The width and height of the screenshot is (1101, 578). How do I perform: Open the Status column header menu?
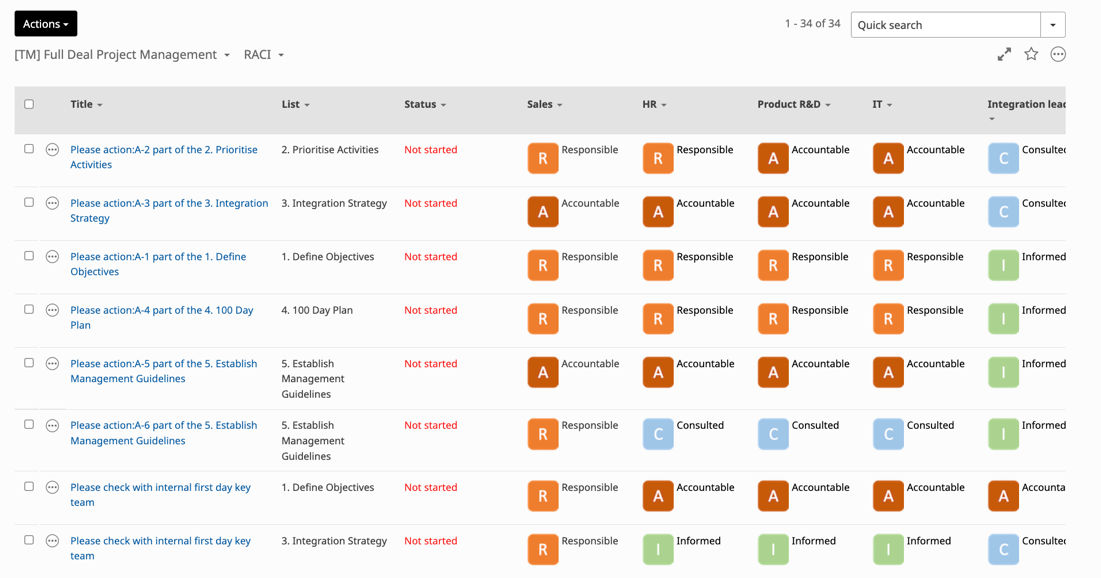tap(425, 104)
